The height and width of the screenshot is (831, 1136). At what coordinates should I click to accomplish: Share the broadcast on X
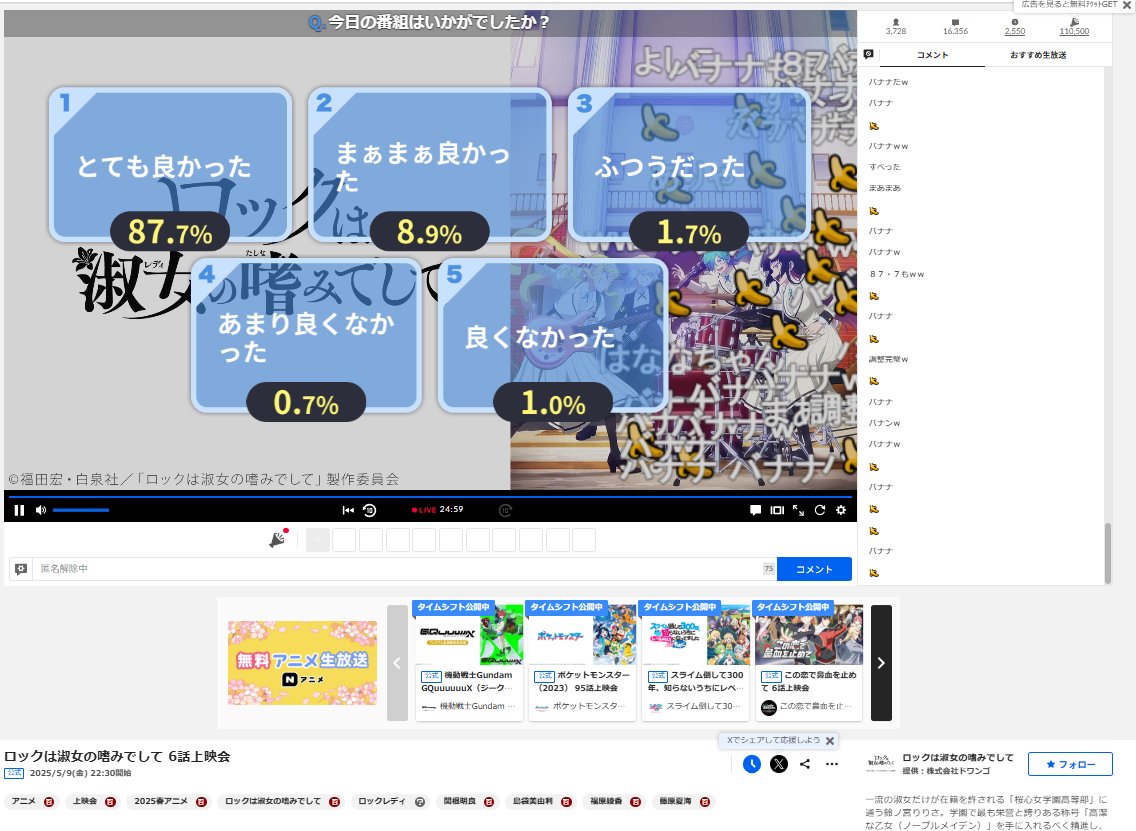point(779,764)
